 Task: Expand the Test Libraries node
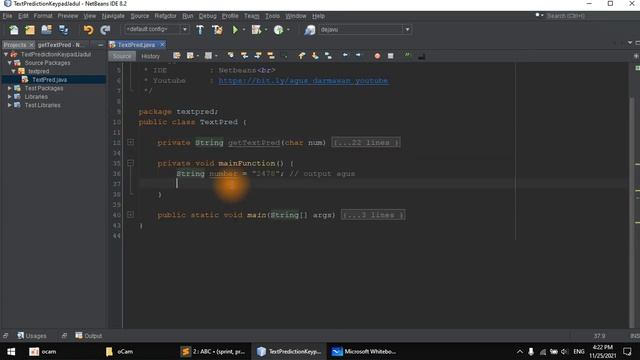(10, 105)
